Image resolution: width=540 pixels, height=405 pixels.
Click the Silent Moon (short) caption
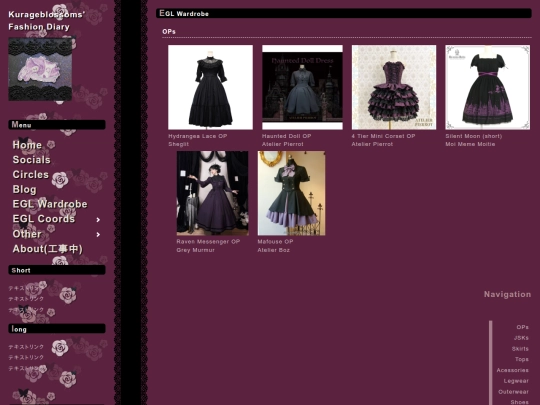point(474,136)
